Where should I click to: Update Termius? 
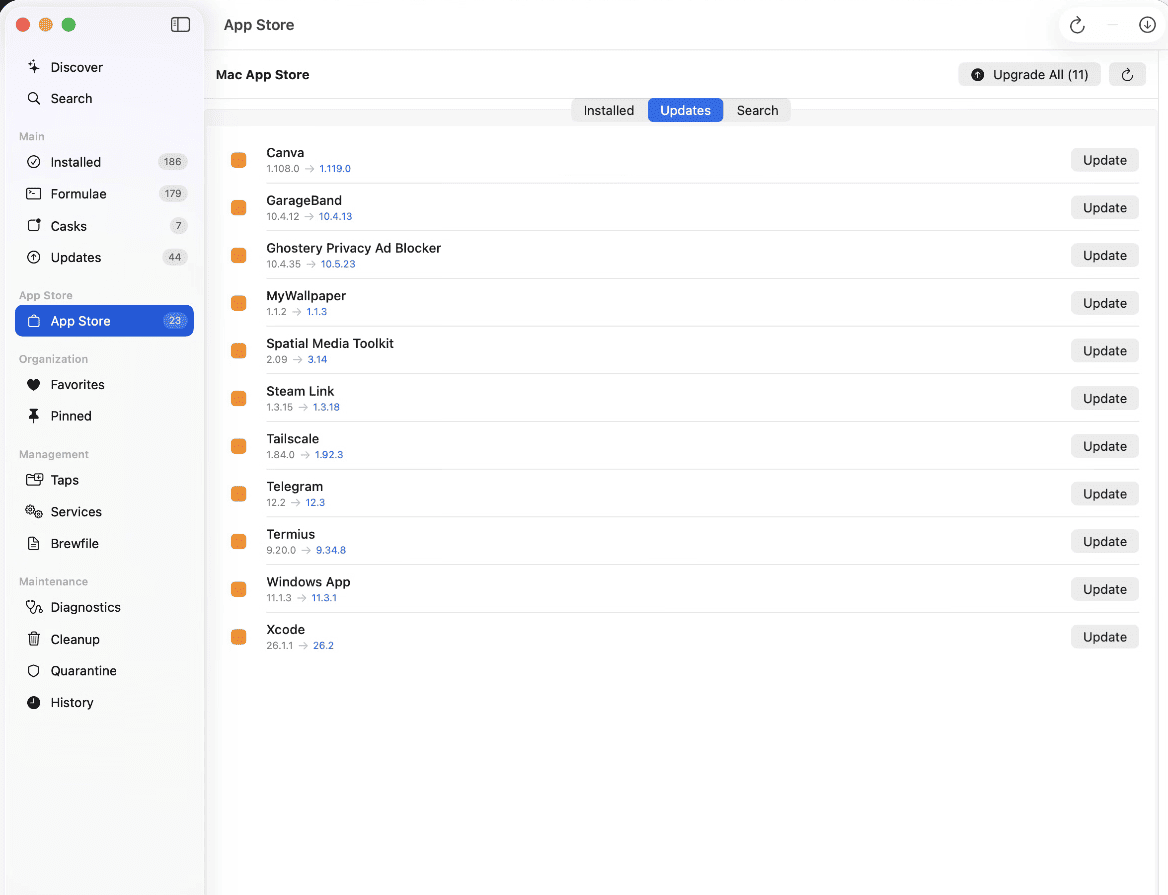pyautogui.click(x=1105, y=541)
